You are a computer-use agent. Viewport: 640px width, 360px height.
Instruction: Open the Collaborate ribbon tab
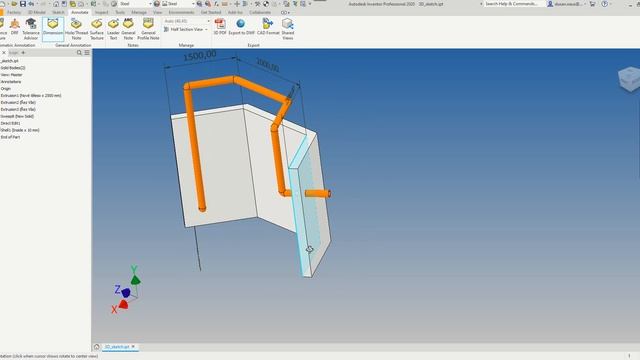coord(260,13)
